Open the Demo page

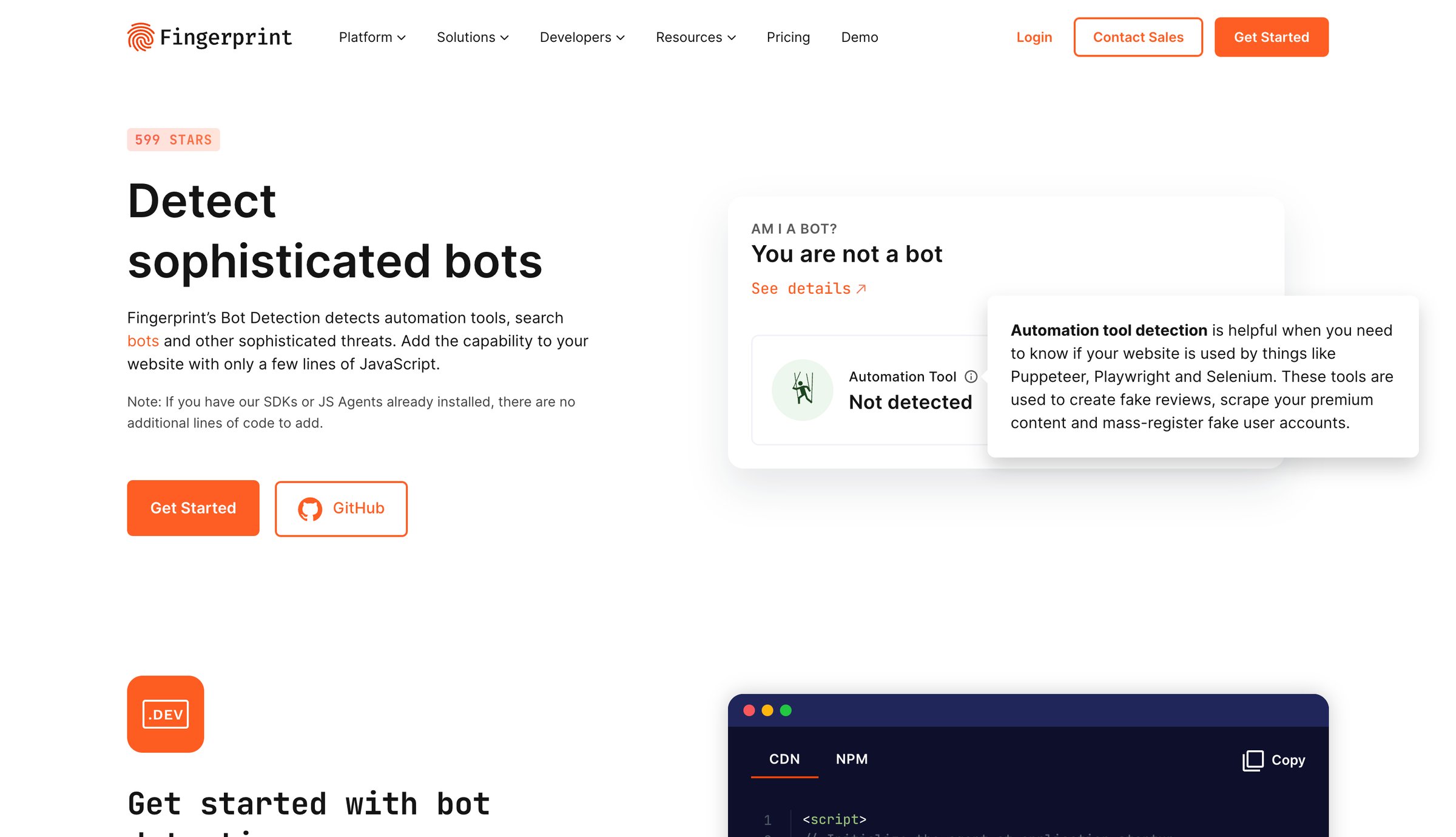860,37
